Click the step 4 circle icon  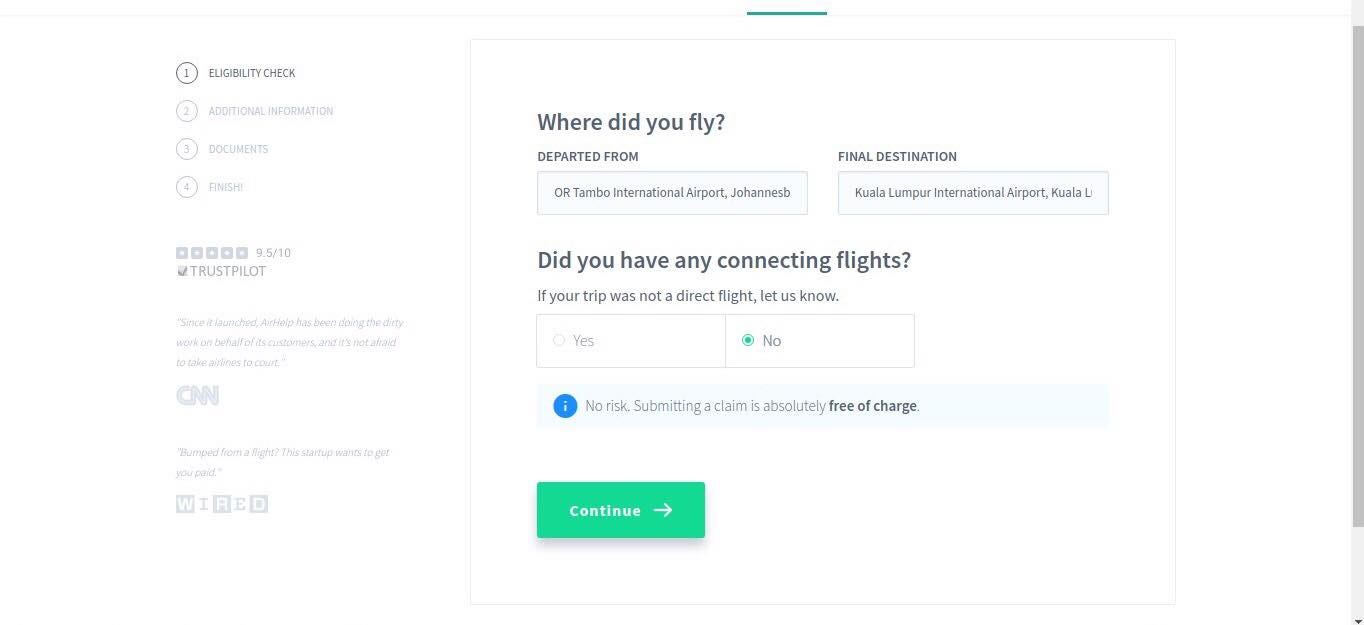click(x=186, y=187)
